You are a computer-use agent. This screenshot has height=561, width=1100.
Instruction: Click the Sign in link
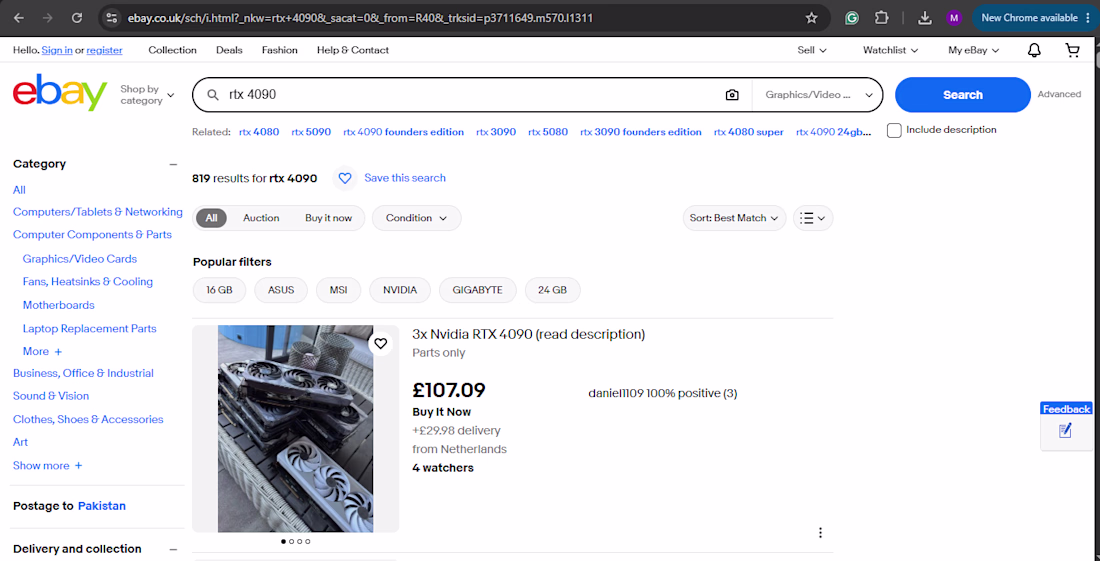(57, 50)
